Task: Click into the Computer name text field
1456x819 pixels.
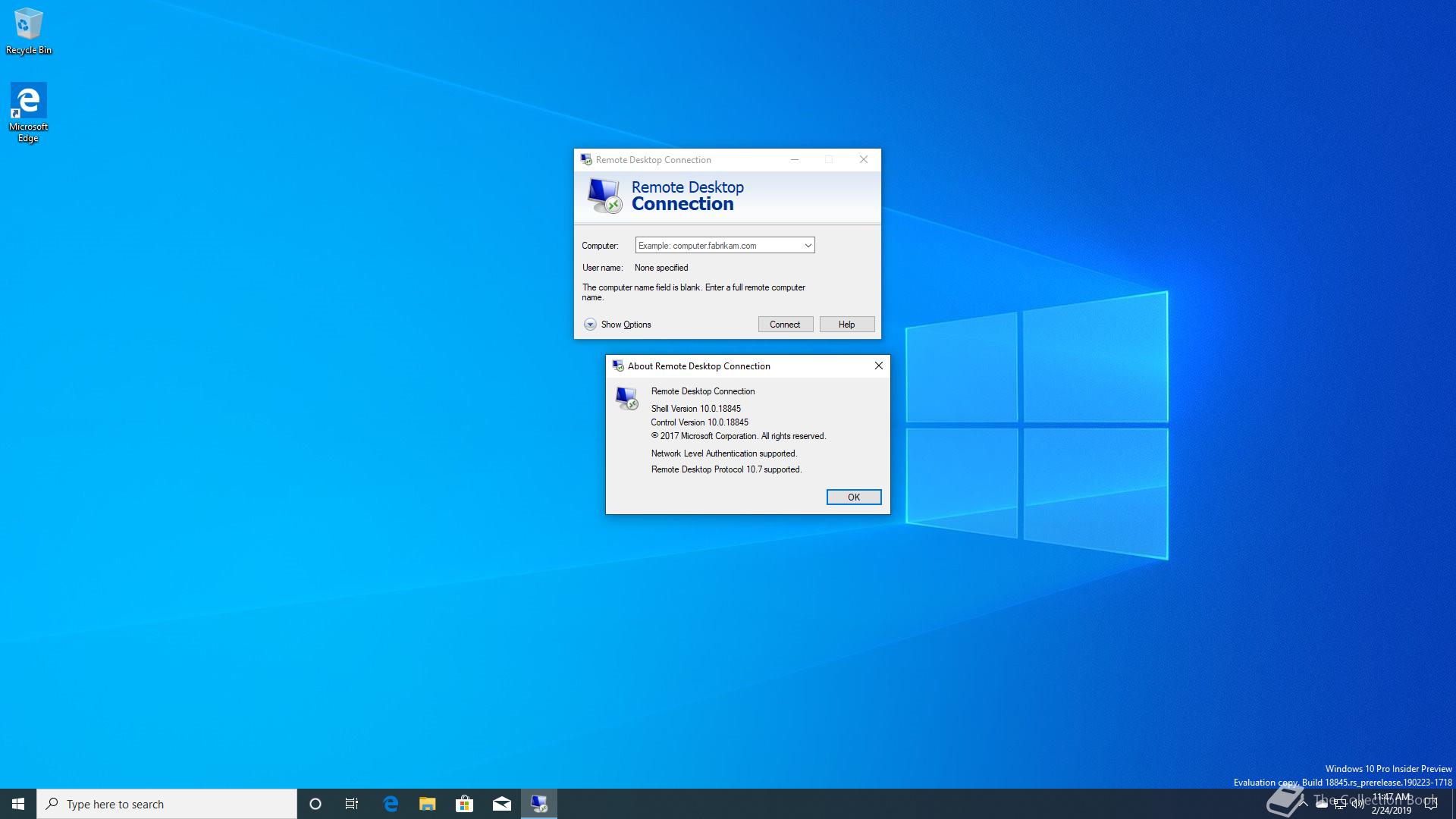Action: (717, 246)
